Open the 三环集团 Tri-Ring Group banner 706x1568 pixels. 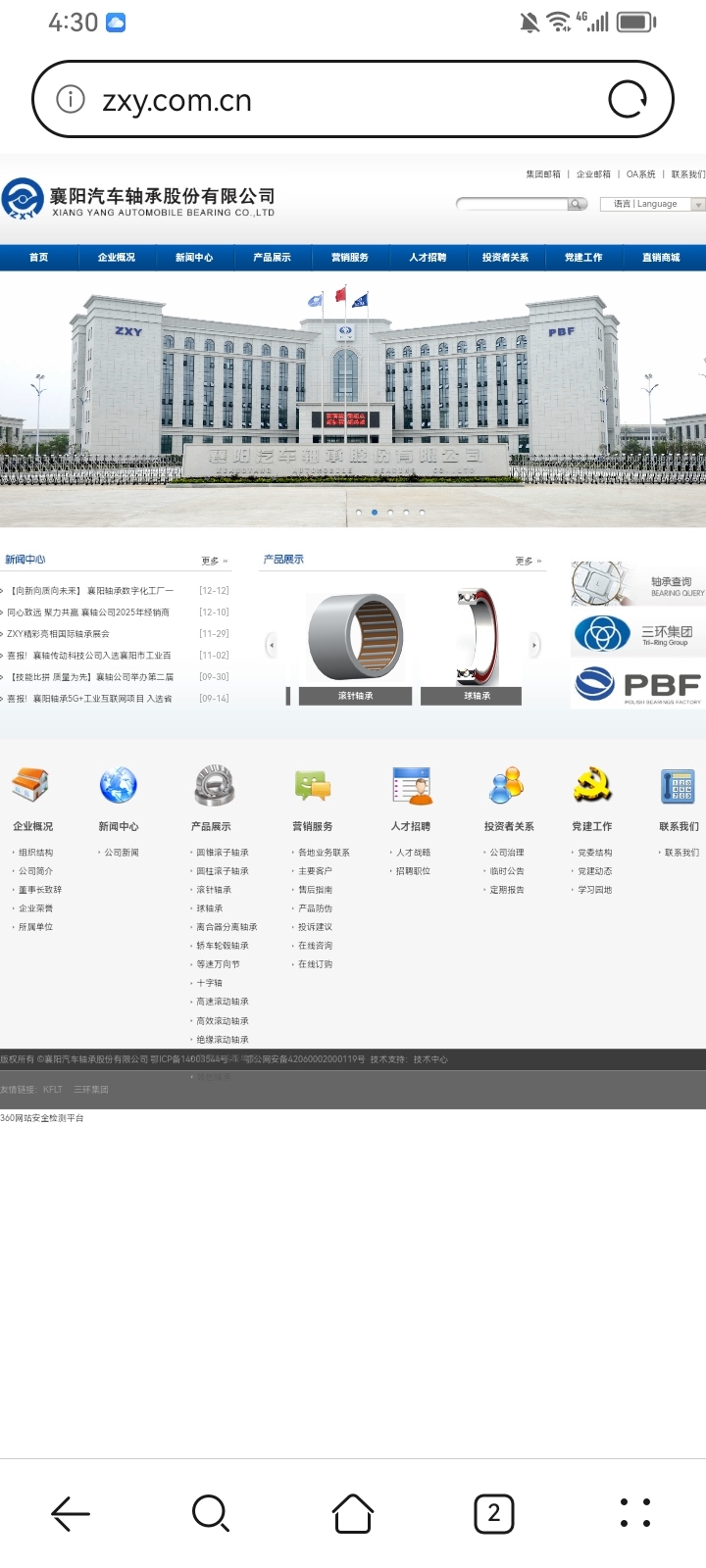(x=637, y=634)
